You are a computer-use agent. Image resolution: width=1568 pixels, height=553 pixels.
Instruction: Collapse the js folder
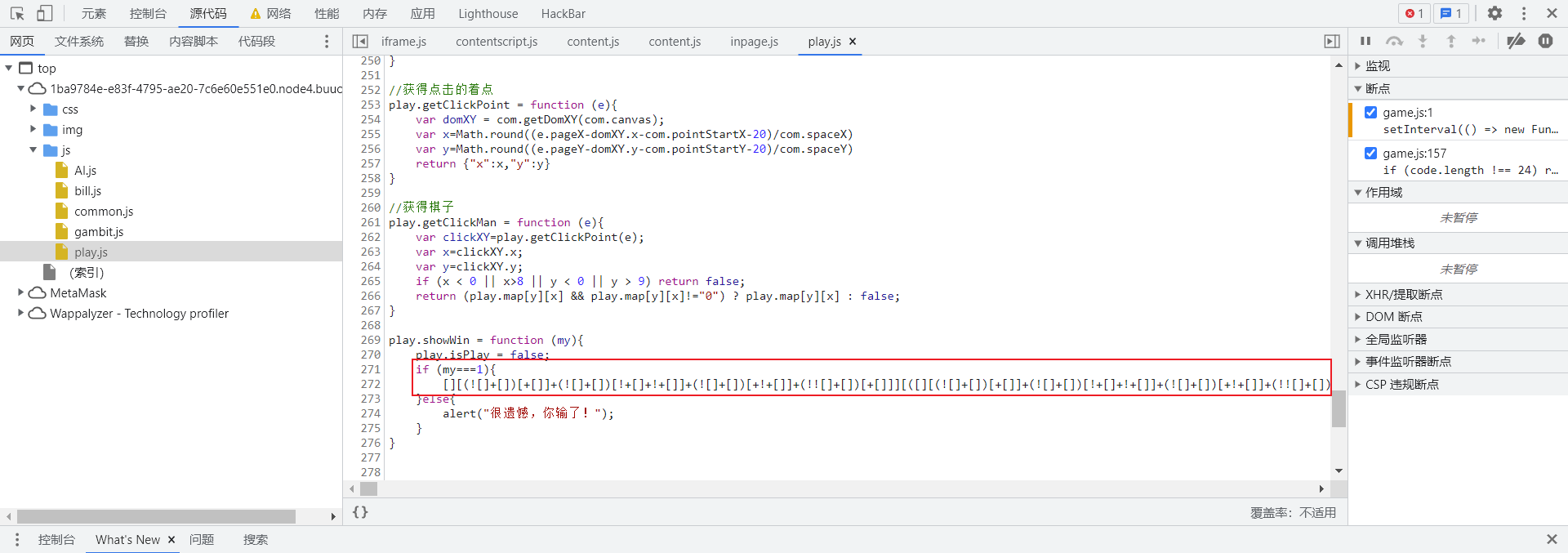[x=33, y=149]
